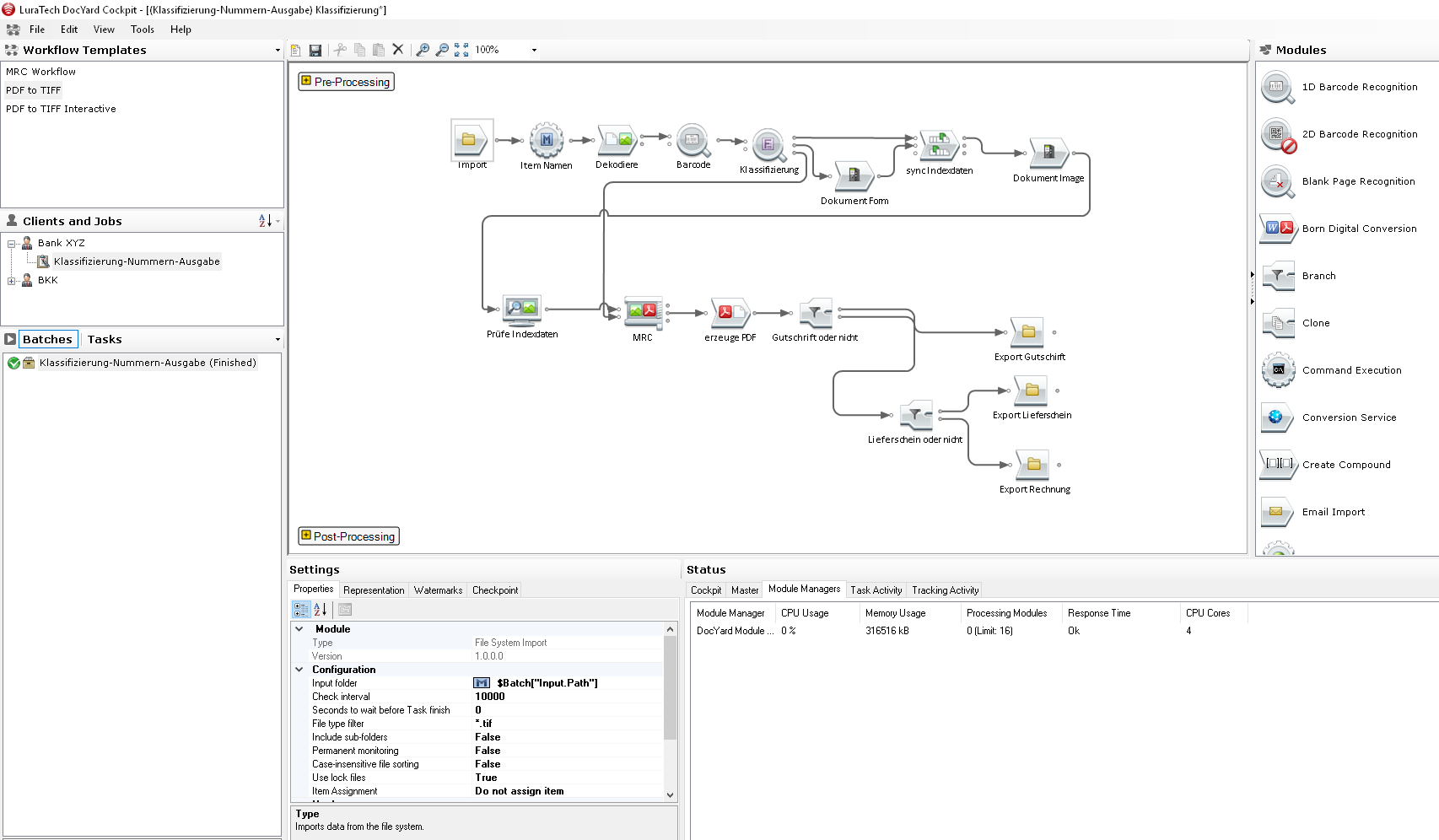Click the Save workflow toolbar icon
Image resolution: width=1439 pixels, height=840 pixels.
(315, 51)
